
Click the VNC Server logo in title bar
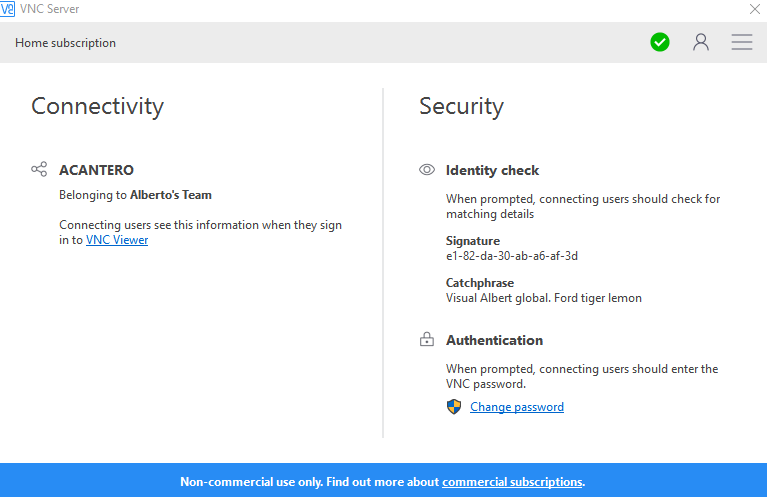click(8, 9)
